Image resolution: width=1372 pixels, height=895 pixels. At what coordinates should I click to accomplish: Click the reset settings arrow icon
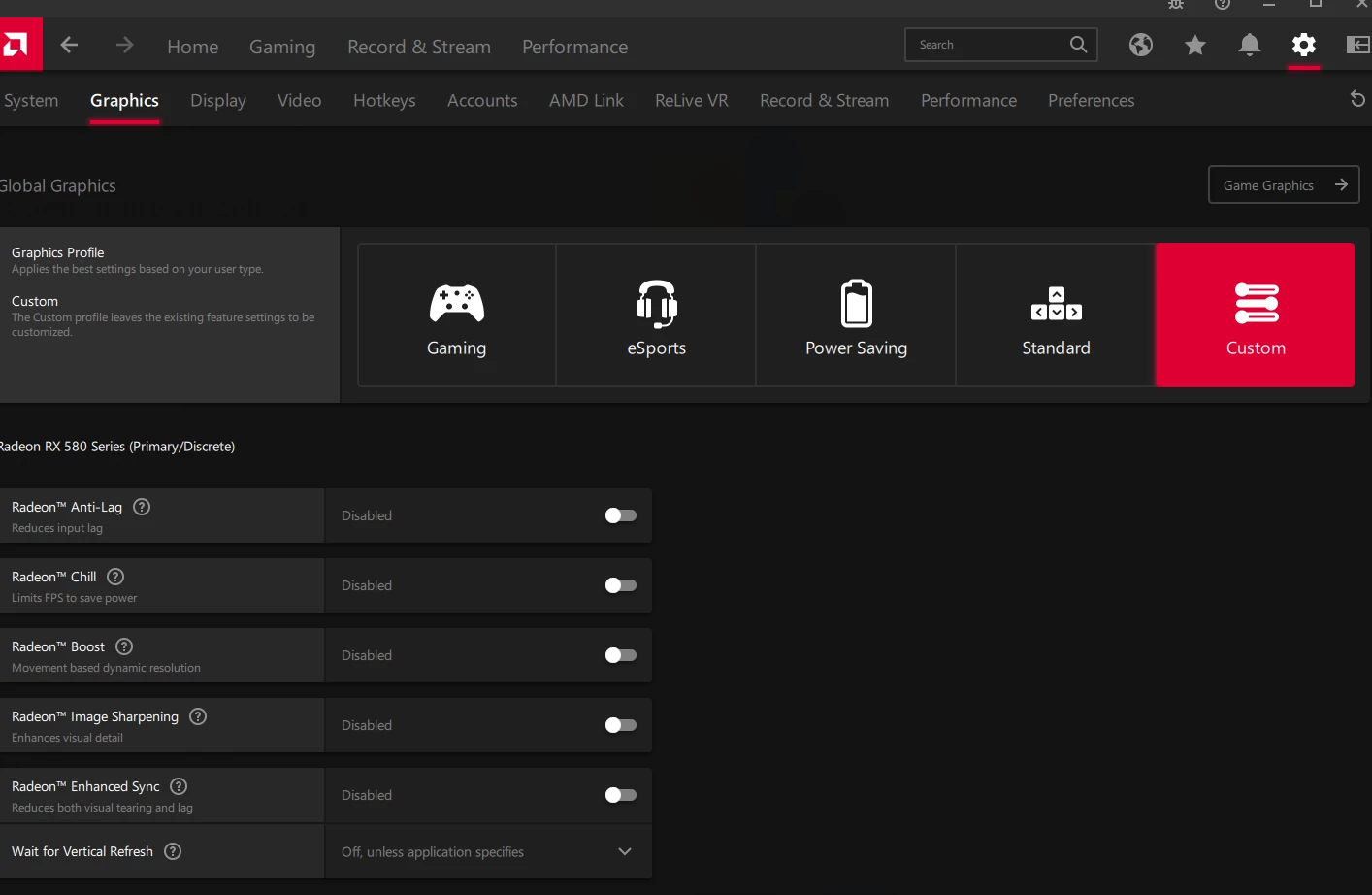(x=1357, y=99)
